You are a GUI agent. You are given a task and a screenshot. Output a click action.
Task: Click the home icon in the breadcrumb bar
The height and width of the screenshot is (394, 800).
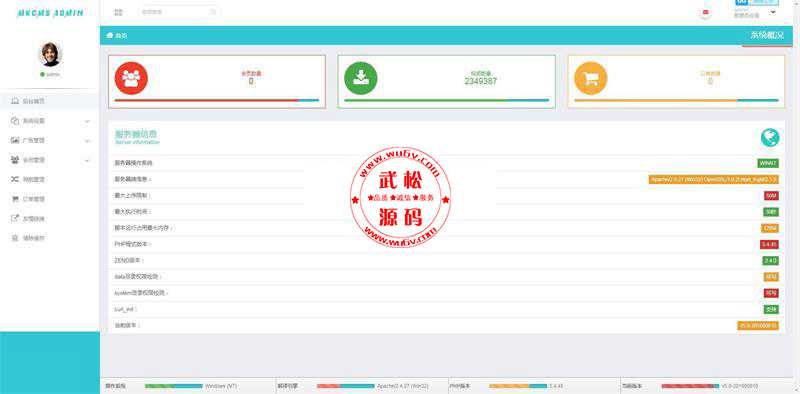[109, 35]
